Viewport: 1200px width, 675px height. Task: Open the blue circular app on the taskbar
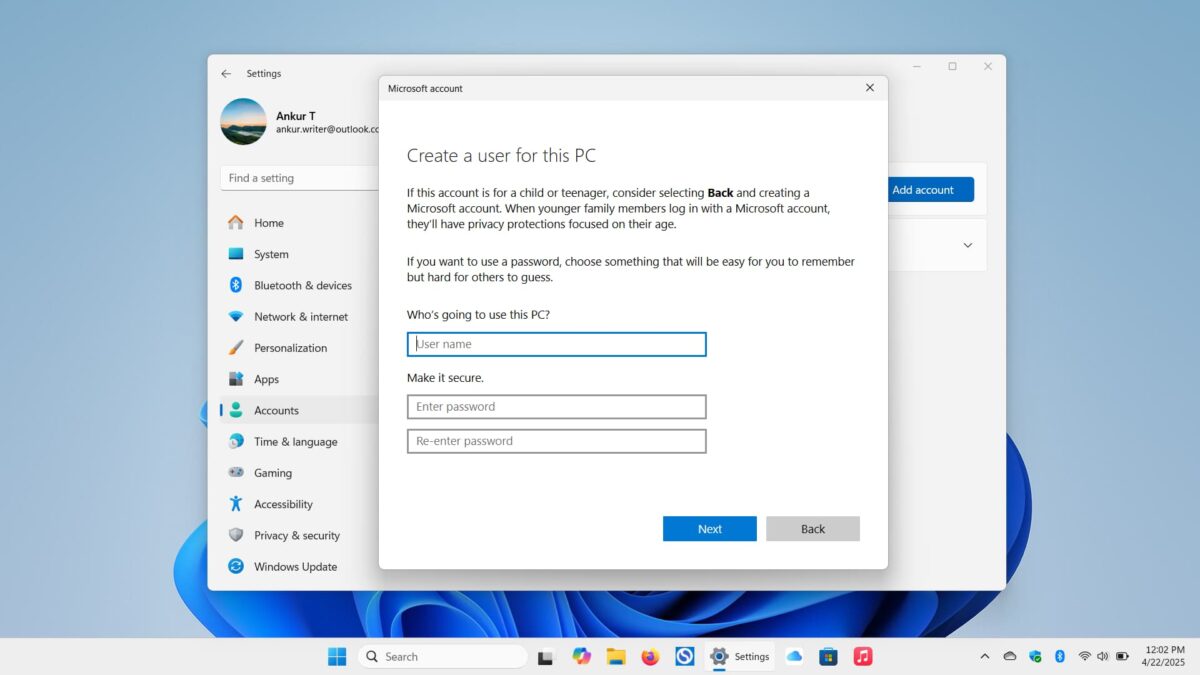click(685, 656)
